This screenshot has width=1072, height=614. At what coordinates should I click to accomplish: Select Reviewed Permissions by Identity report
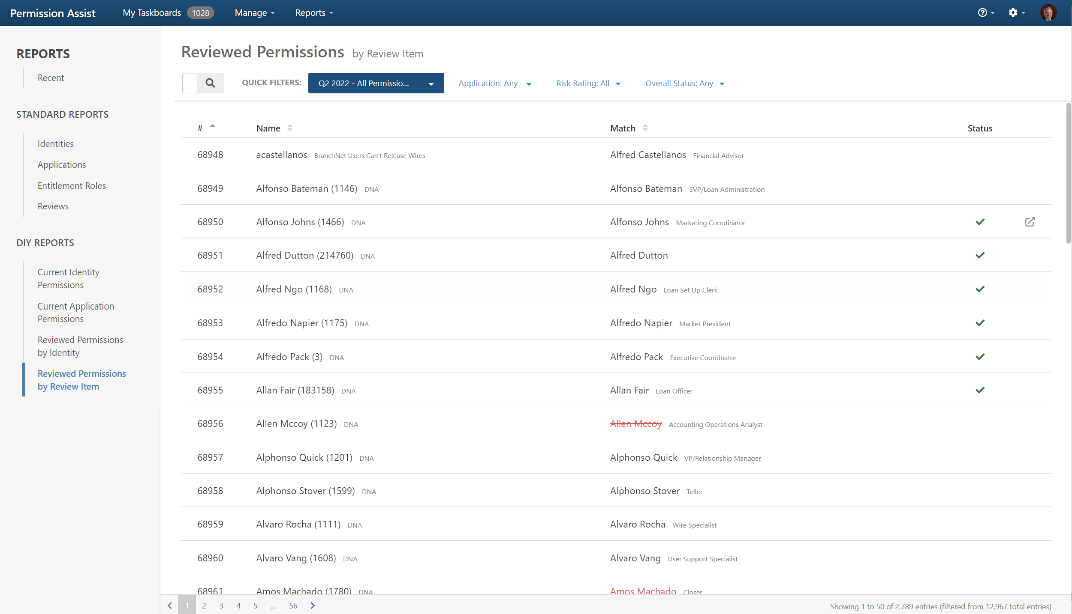80,346
